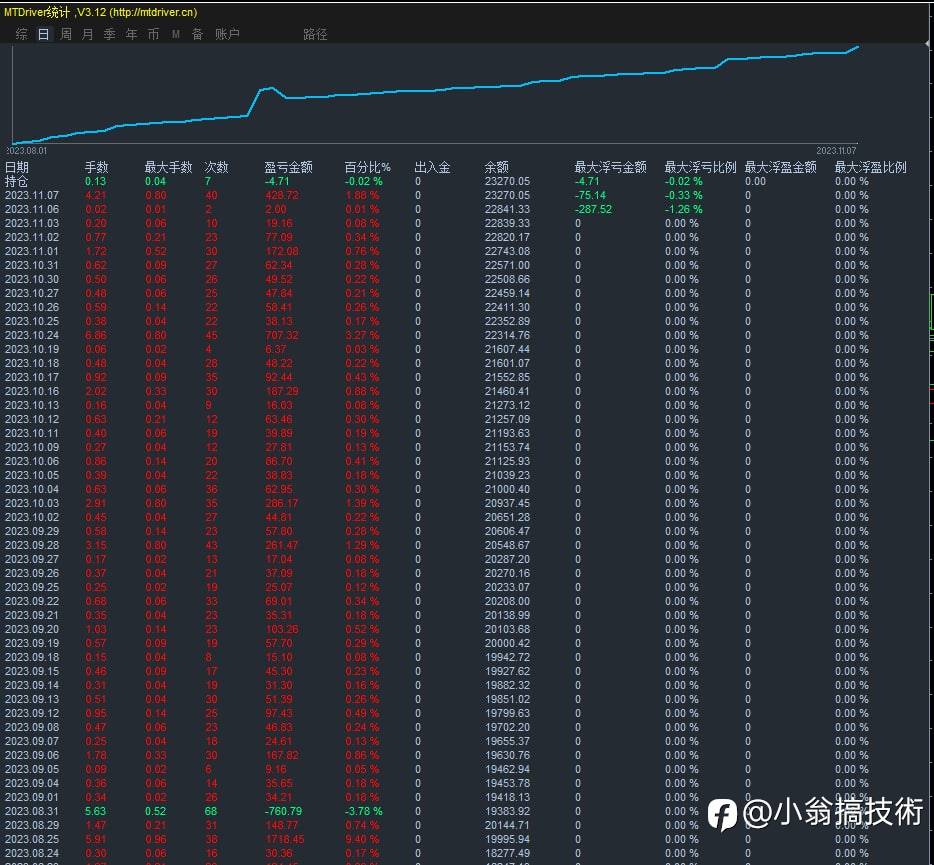Open the 备 notes tab
The image size is (934, 865).
coord(197,34)
